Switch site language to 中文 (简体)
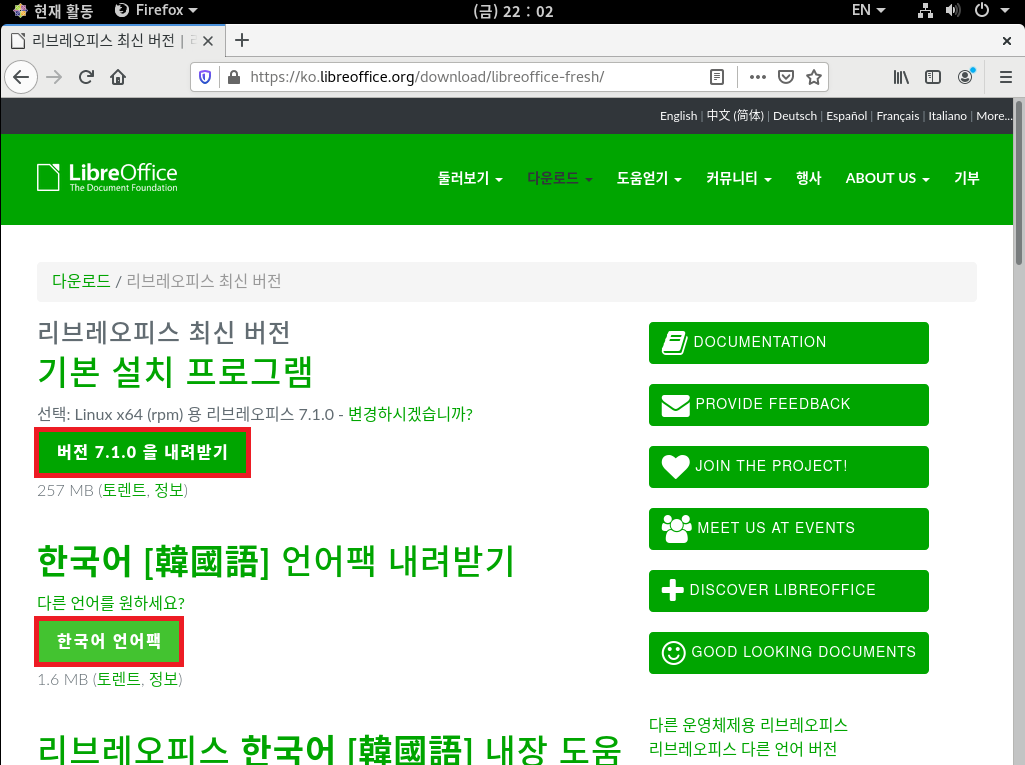 [735, 116]
